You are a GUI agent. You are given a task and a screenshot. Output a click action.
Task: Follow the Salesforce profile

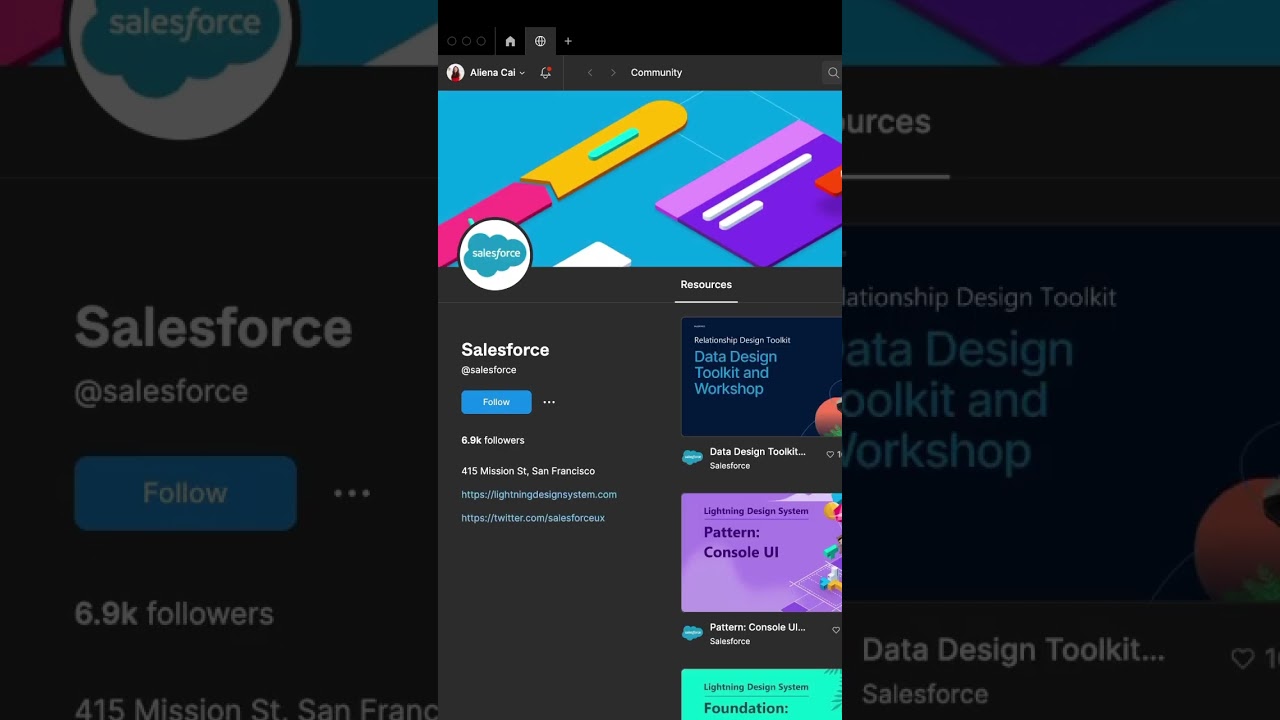[x=496, y=402]
